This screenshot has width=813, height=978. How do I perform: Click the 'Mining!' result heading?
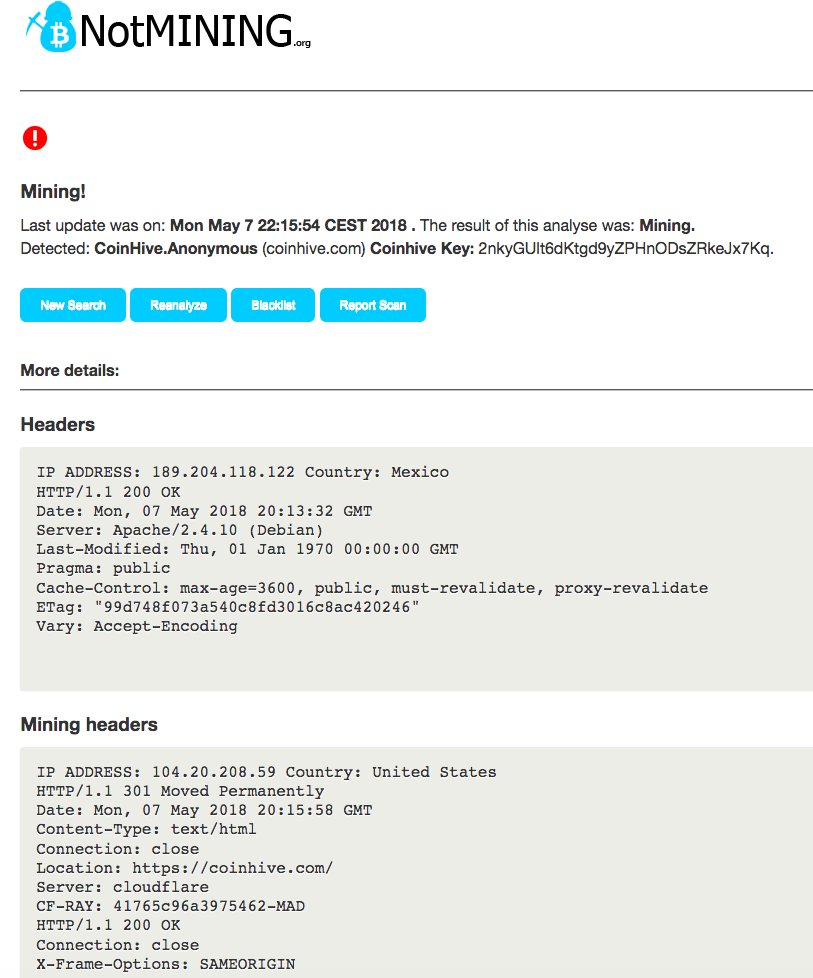click(53, 191)
